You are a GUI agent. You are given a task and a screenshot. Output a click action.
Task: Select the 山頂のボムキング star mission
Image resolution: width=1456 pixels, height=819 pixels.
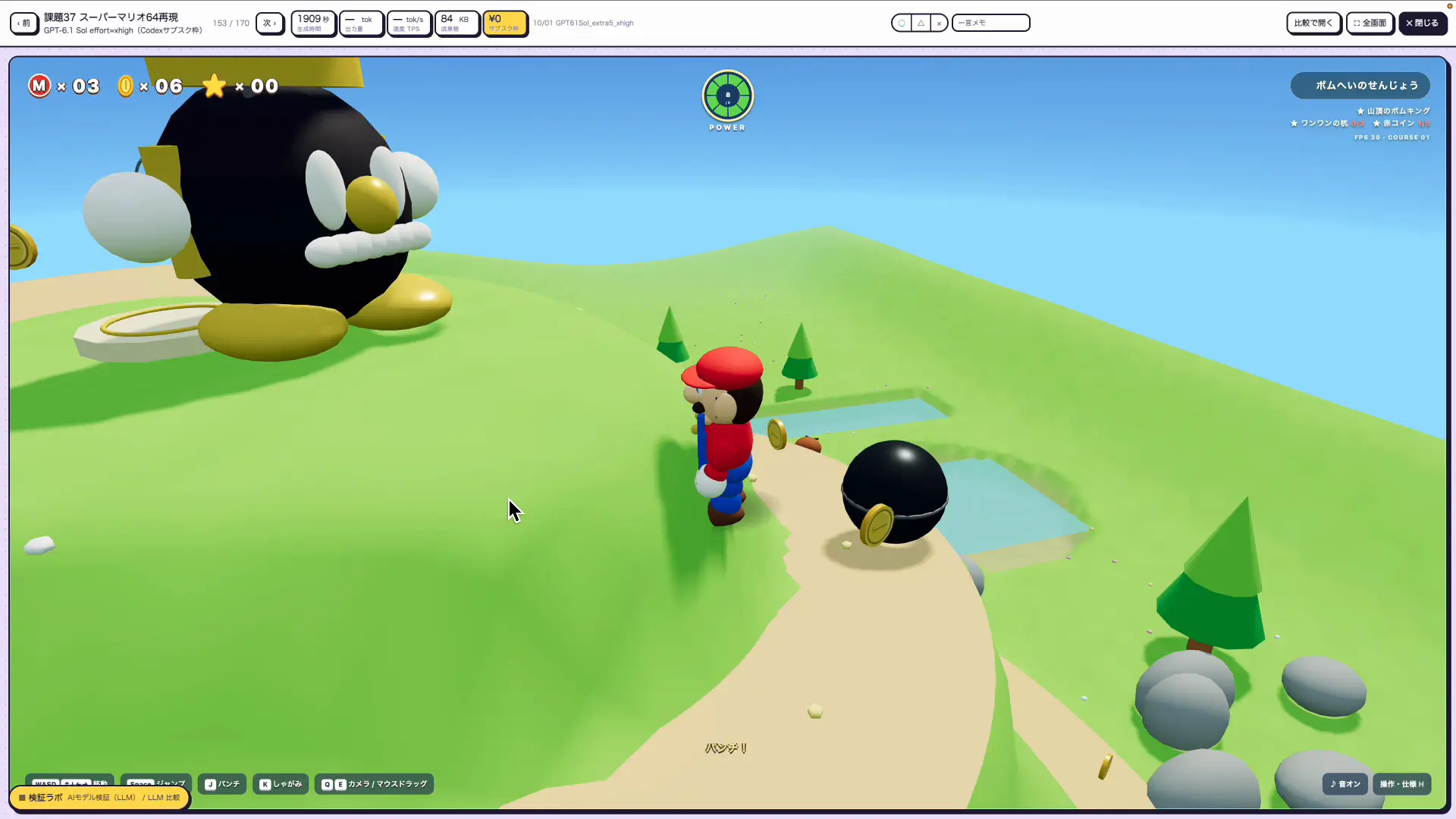[x=1393, y=111]
